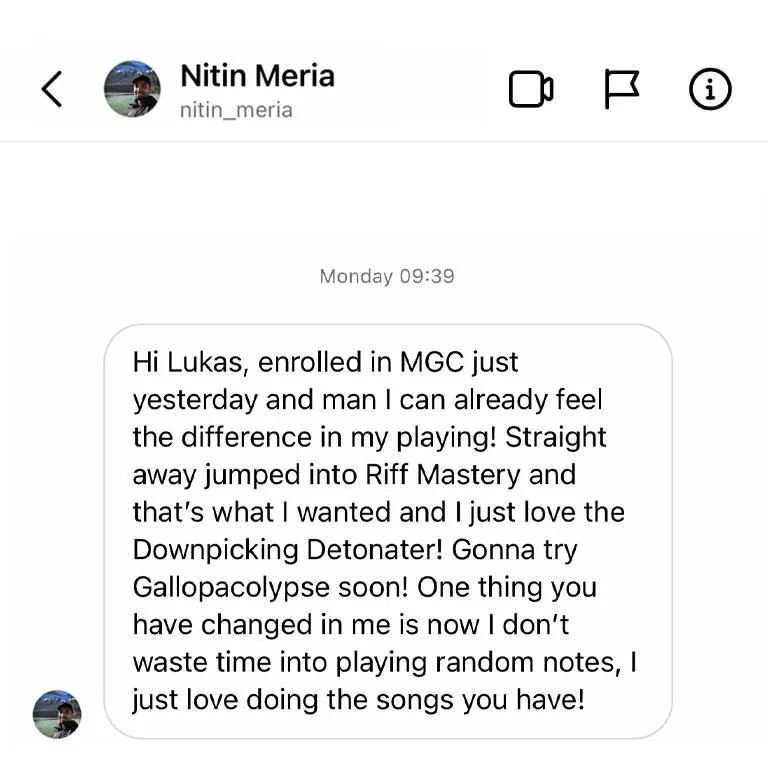Screen dimensions: 768x768
Task: Open Nitin Meria's header profile picture
Action: (x=132, y=89)
